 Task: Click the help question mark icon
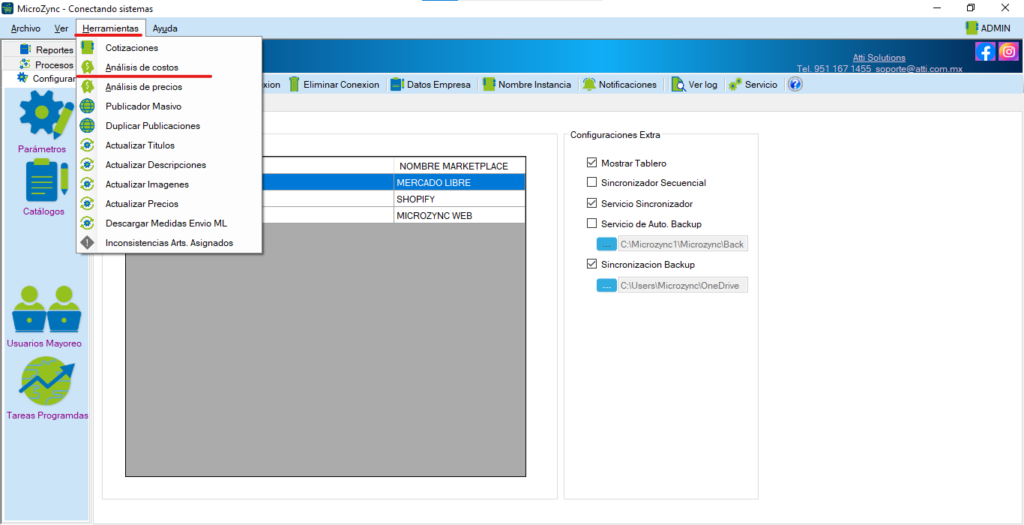pos(795,85)
